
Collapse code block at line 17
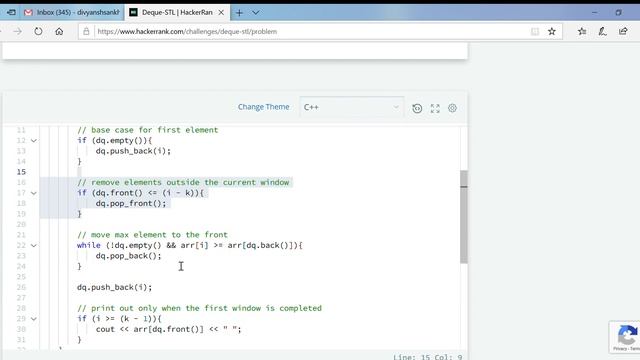tap(34, 193)
